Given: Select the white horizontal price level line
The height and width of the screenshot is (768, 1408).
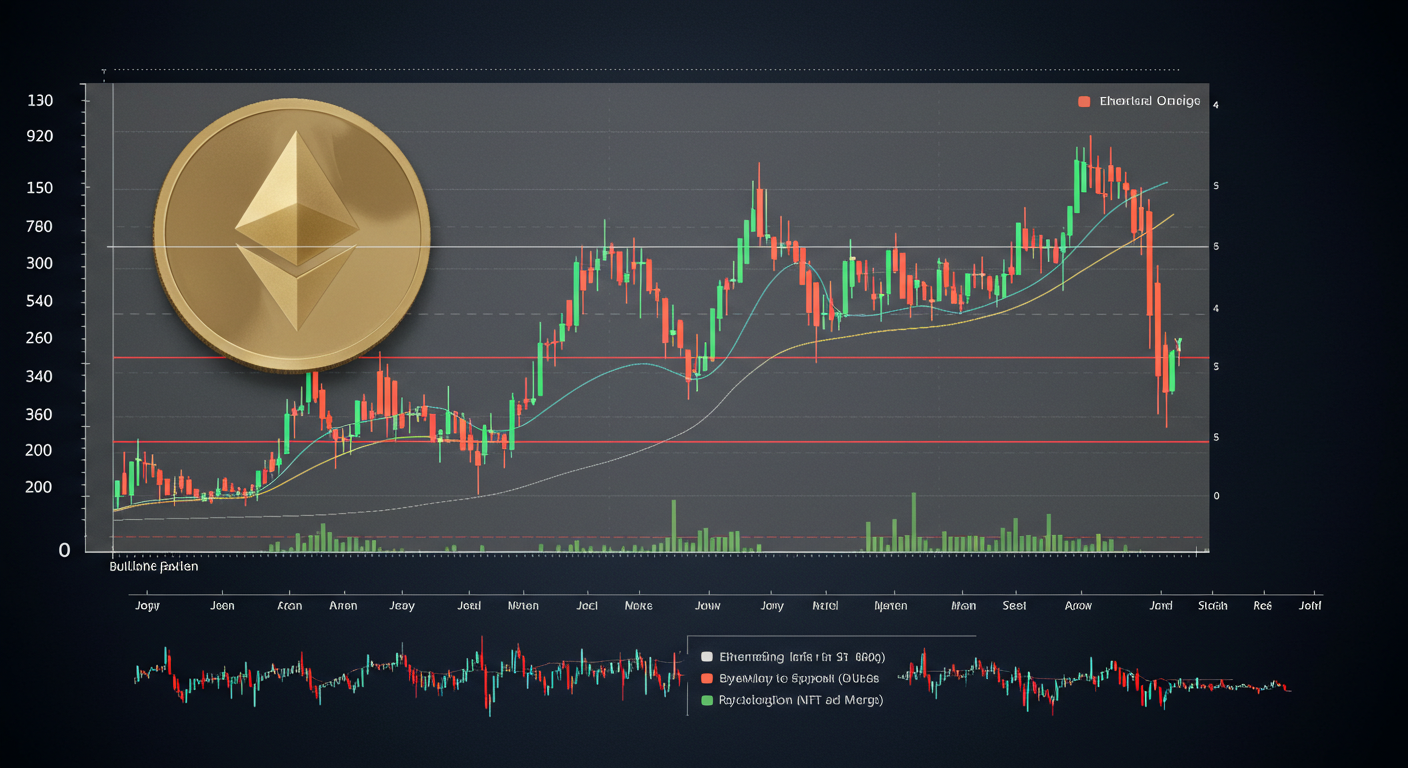Looking at the screenshot, I should [658, 247].
